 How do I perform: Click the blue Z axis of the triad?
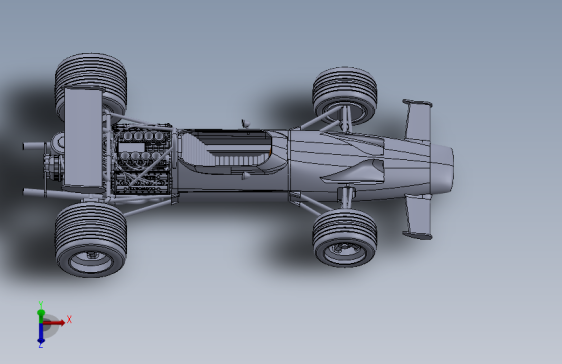tap(41, 334)
